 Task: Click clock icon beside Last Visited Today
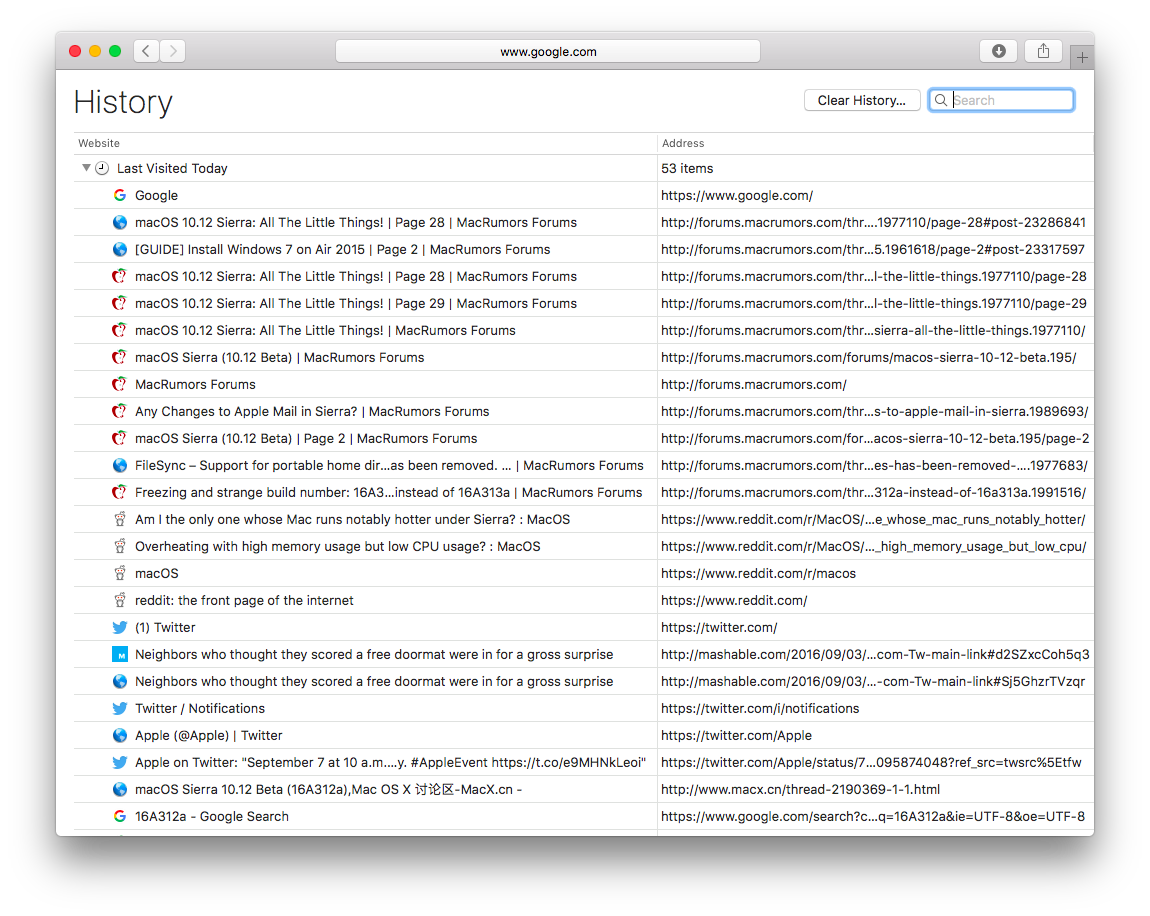coord(102,168)
